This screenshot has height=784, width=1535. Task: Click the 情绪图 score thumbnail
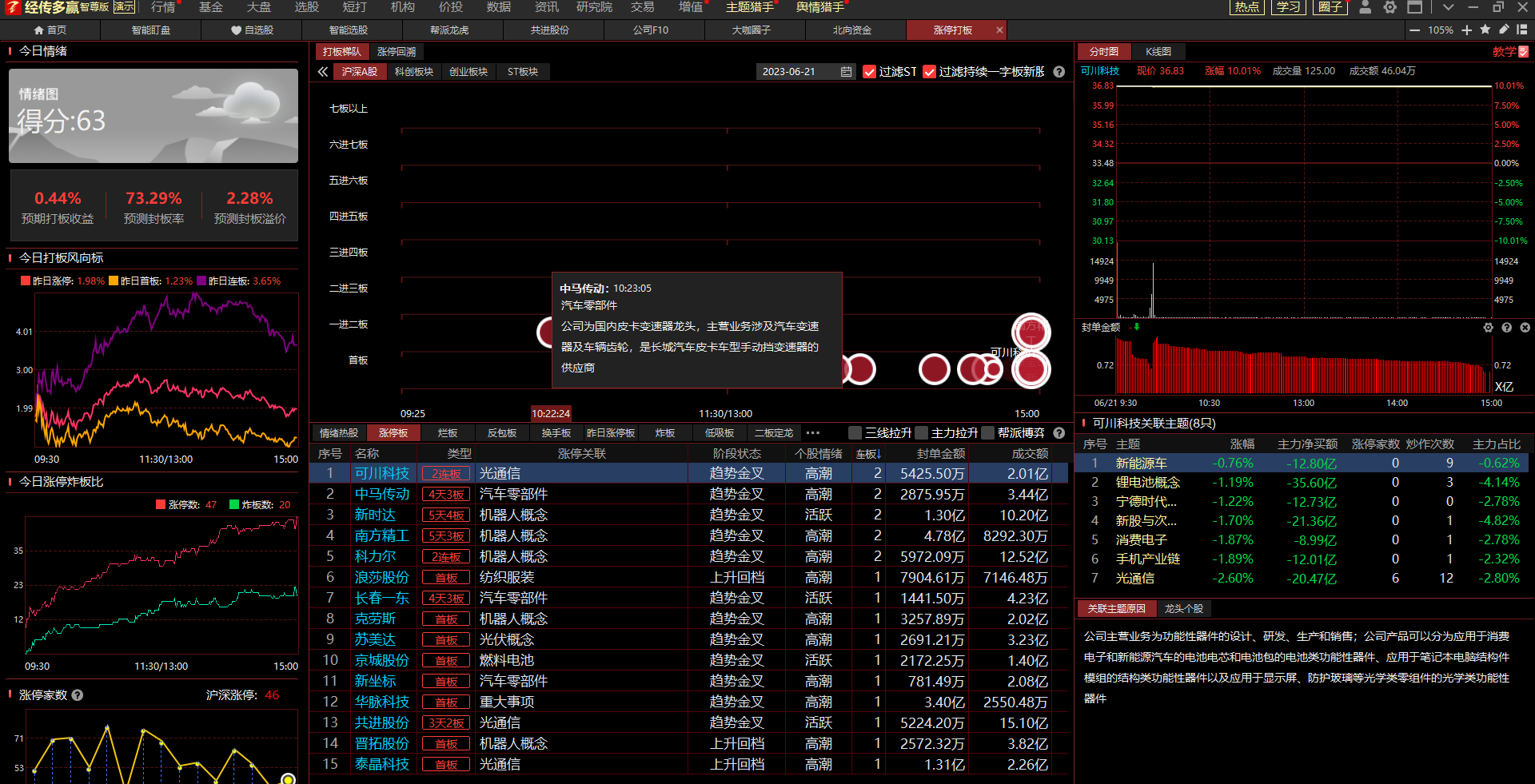153,116
